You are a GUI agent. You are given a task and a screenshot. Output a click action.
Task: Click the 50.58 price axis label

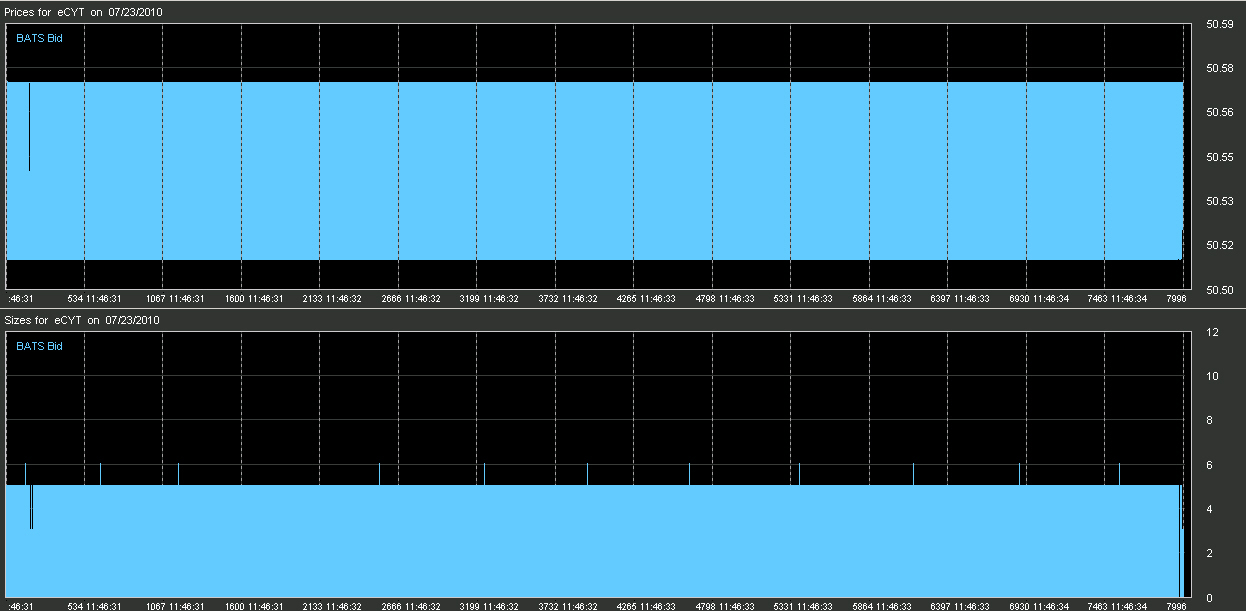click(1219, 68)
